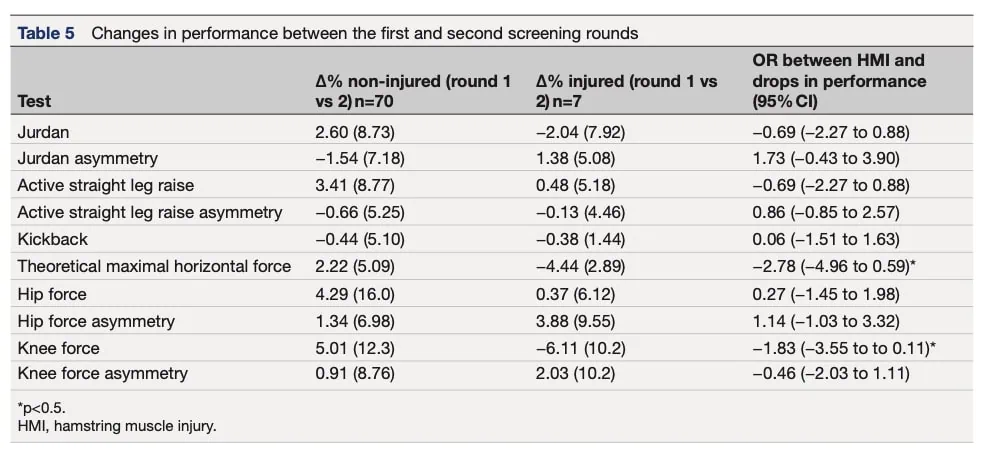Select the Jurdan asymmetry row label
The height and width of the screenshot is (454, 984).
pyautogui.click(x=87, y=159)
